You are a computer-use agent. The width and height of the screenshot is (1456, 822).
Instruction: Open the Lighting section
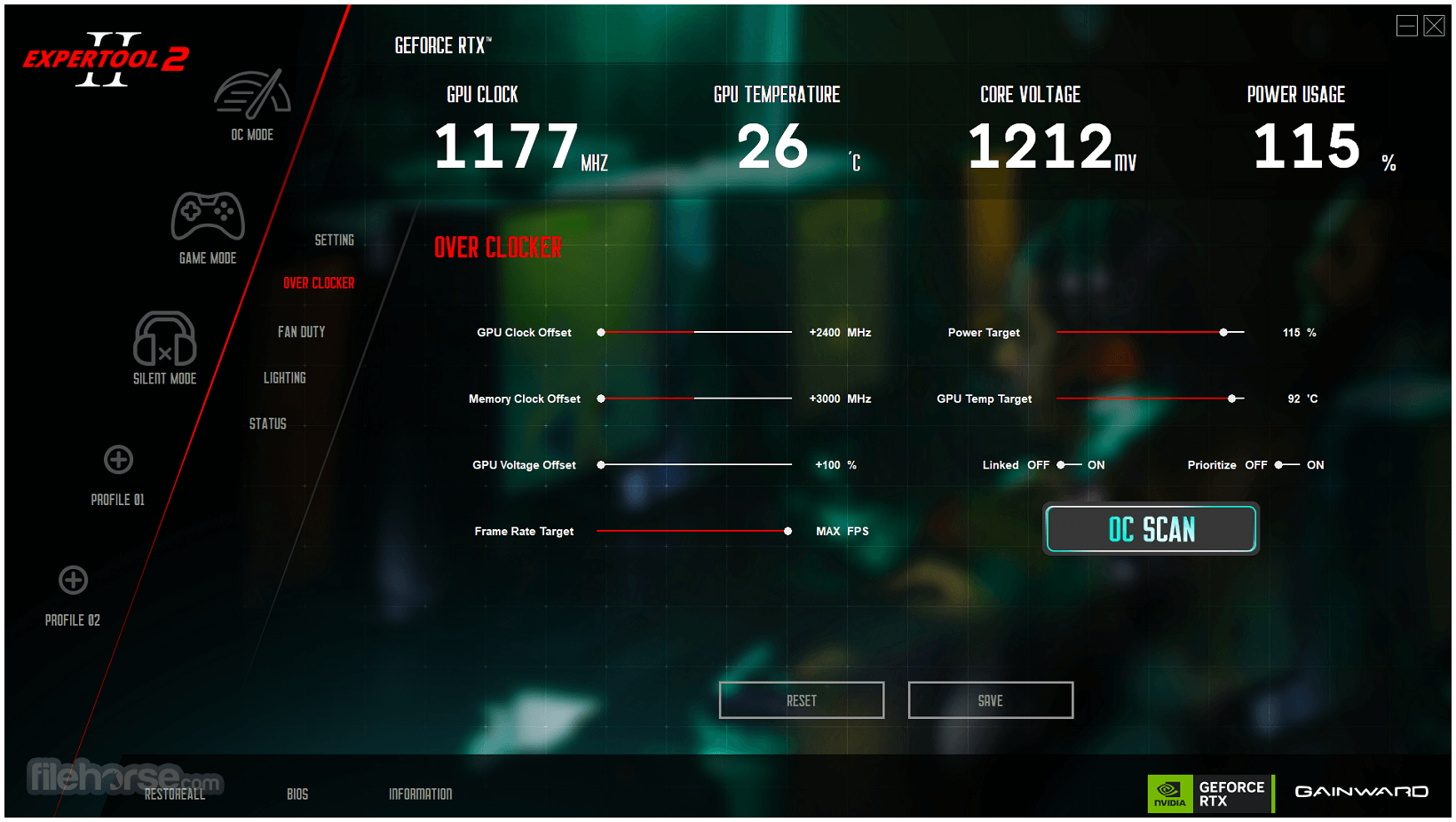(x=284, y=378)
